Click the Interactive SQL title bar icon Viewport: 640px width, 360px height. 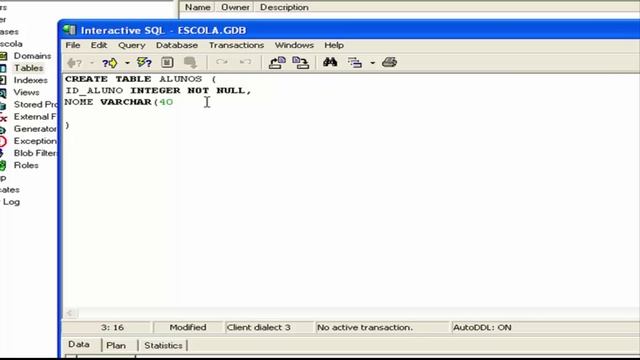69,30
